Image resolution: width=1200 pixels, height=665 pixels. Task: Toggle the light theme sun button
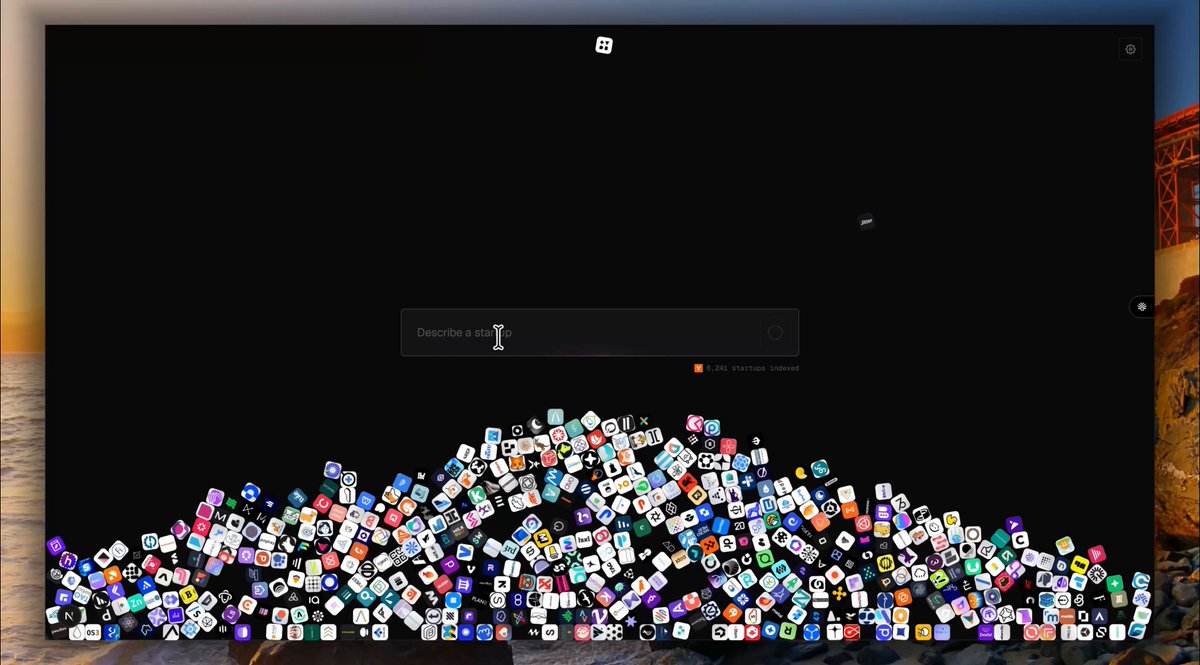1142,307
